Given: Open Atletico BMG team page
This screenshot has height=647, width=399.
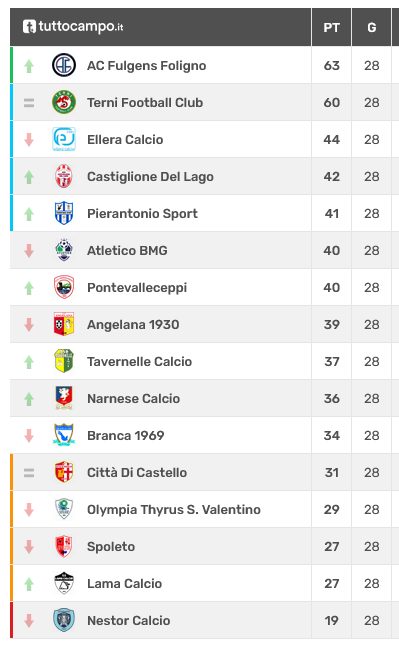Looking at the screenshot, I should (127, 250).
